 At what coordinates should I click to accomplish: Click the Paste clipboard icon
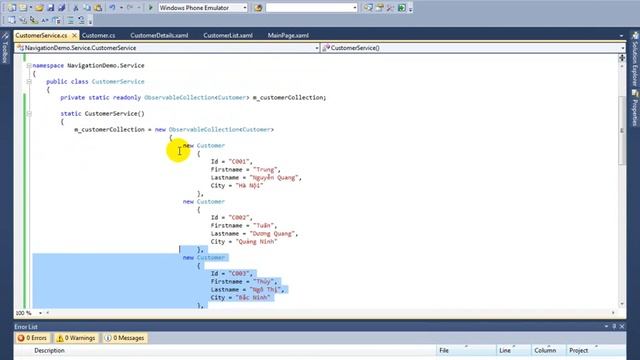tap(98, 8)
